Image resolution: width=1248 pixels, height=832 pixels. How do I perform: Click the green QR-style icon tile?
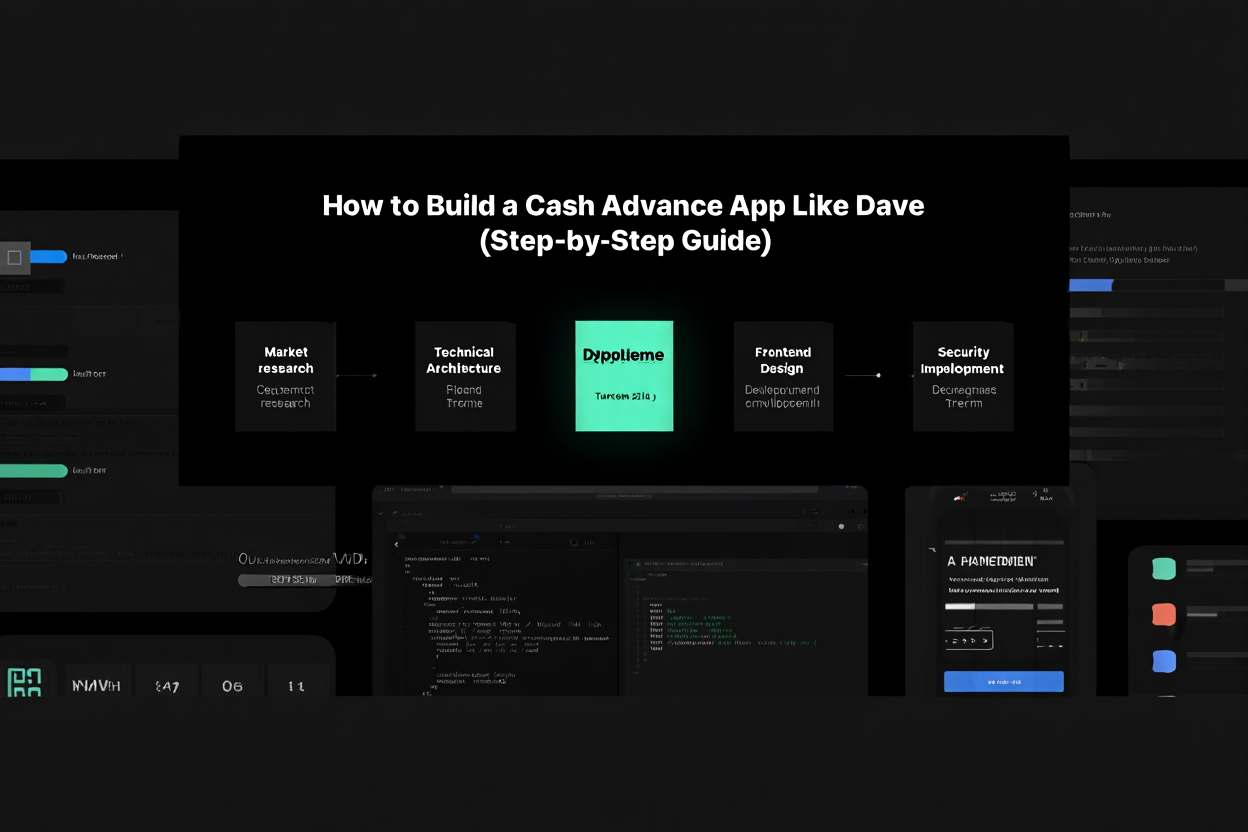[x=25, y=682]
